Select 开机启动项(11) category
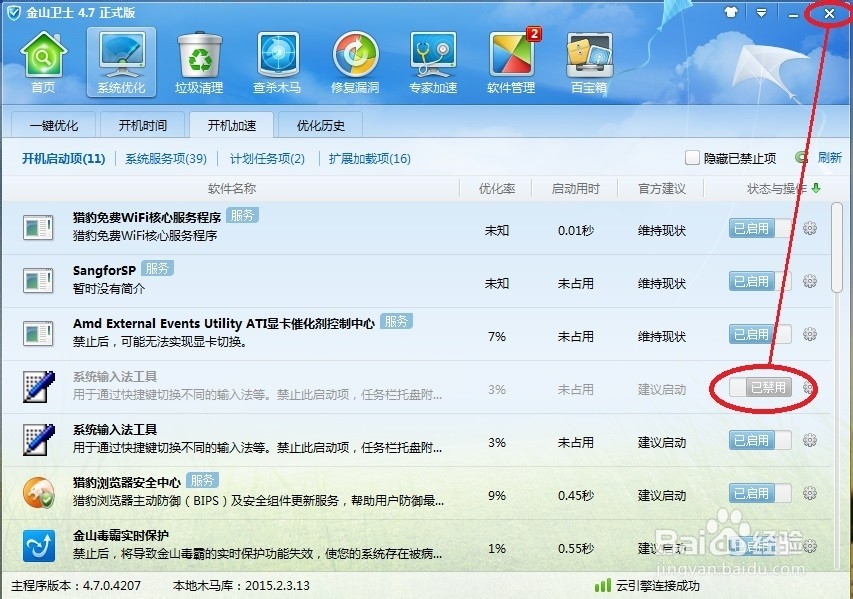This screenshot has width=853, height=599. pos(64,158)
